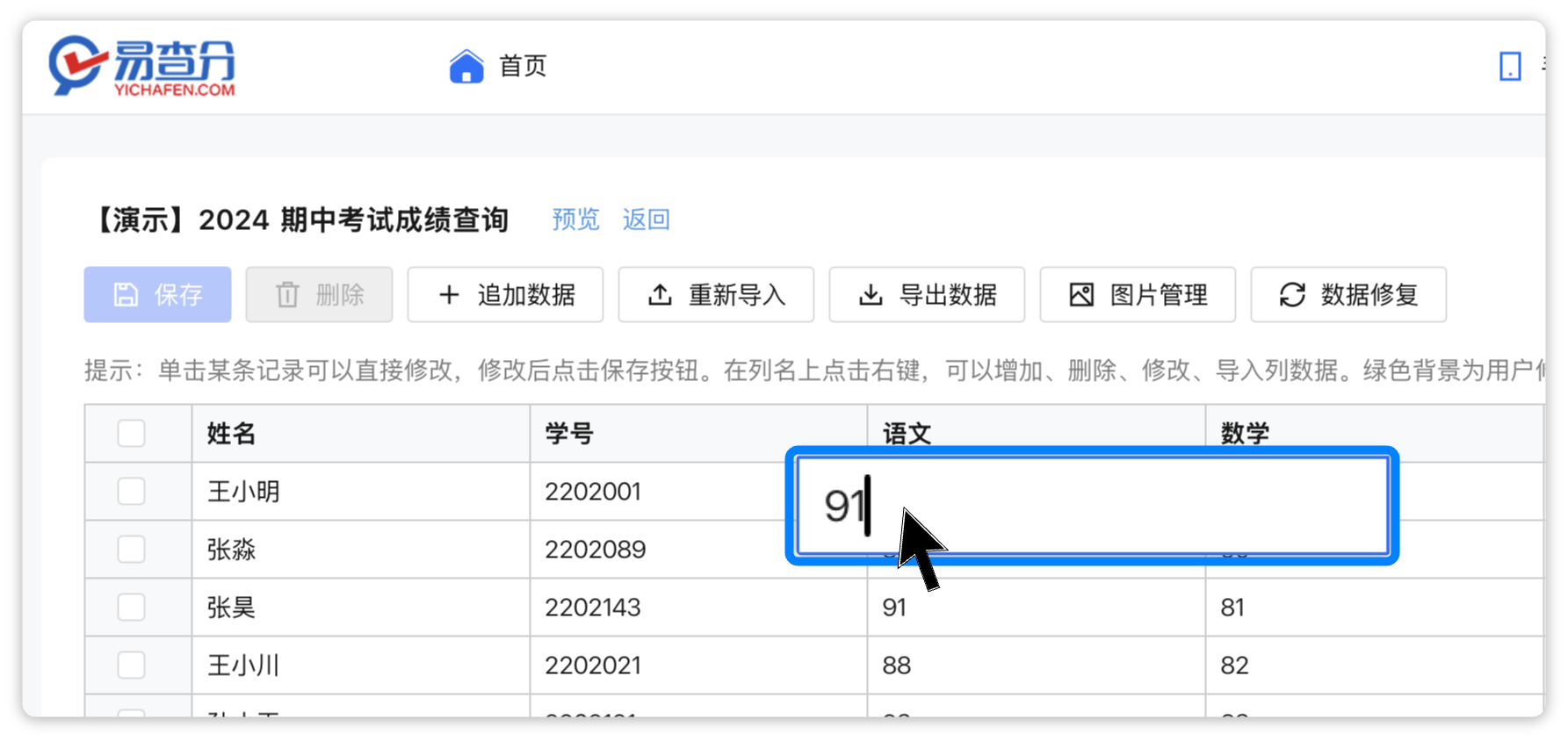
Task: Click the name cell 王小明
Action: 361,492
